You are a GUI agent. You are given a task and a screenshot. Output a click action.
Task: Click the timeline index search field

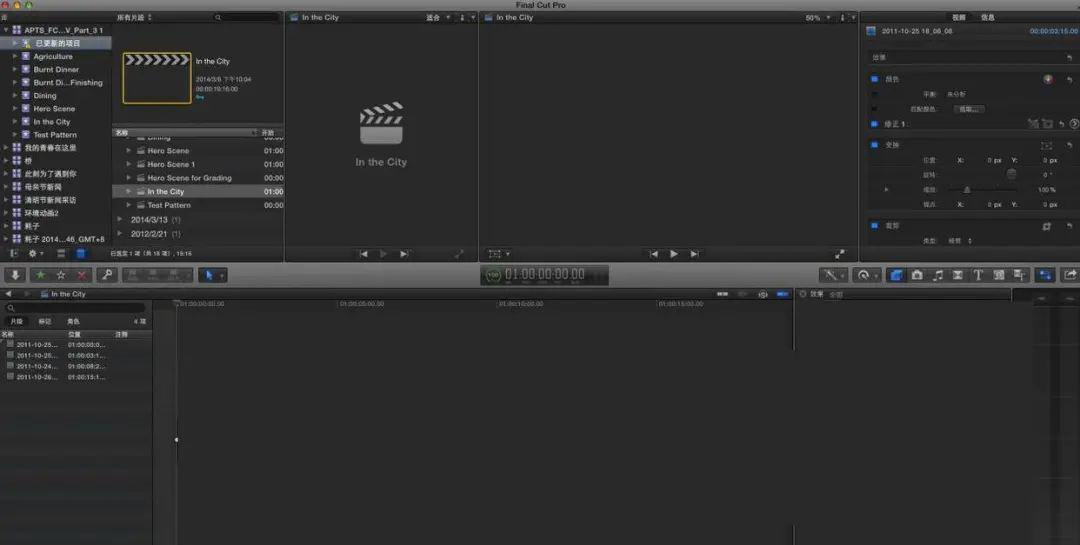pos(76,308)
